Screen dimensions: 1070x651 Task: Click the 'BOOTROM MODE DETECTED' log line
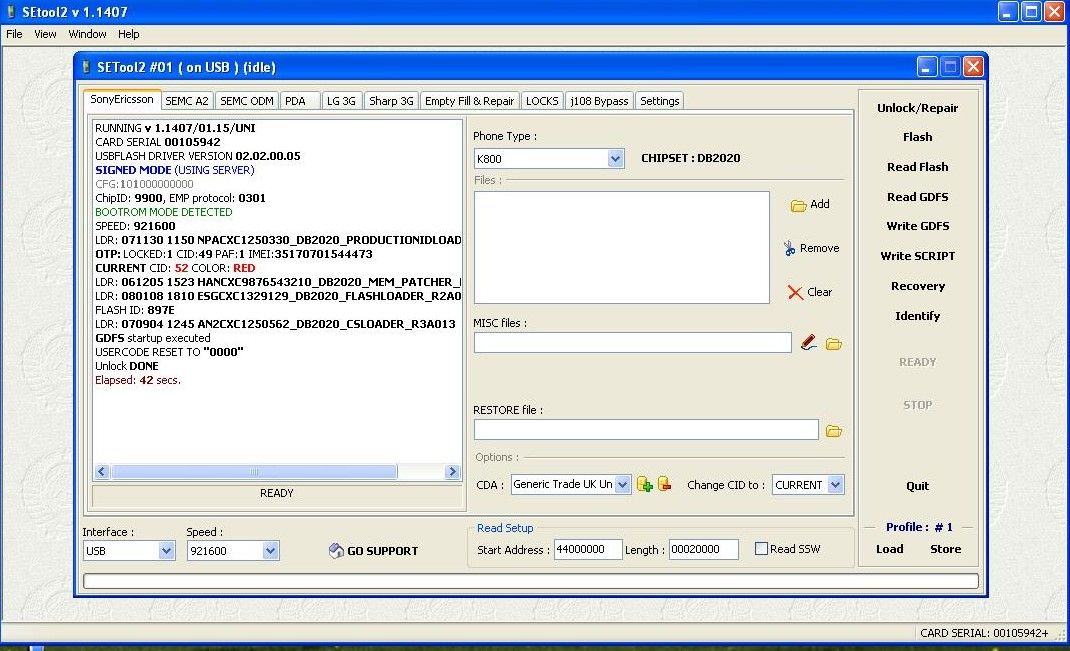click(x=164, y=212)
